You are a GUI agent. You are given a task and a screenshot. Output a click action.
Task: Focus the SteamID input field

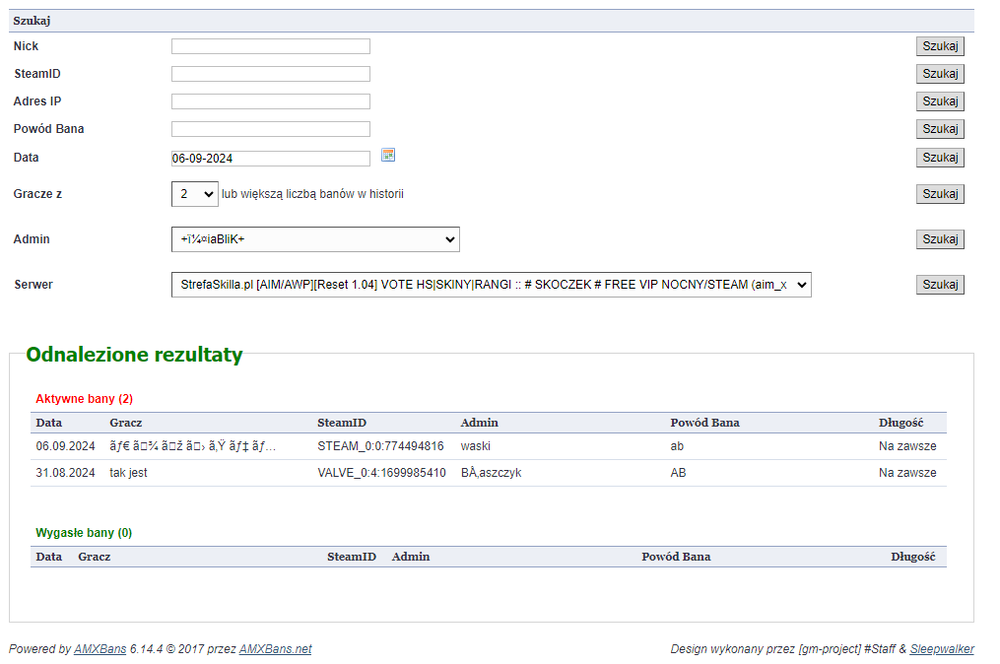[270, 74]
